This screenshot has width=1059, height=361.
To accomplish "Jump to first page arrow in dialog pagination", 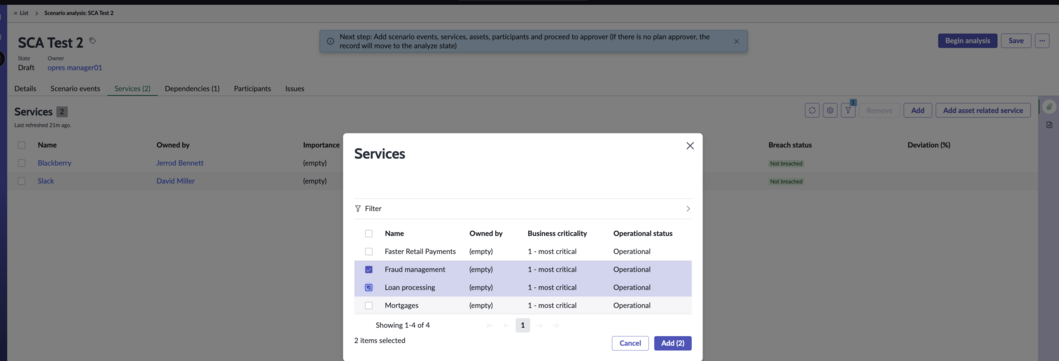I will (489, 325).
